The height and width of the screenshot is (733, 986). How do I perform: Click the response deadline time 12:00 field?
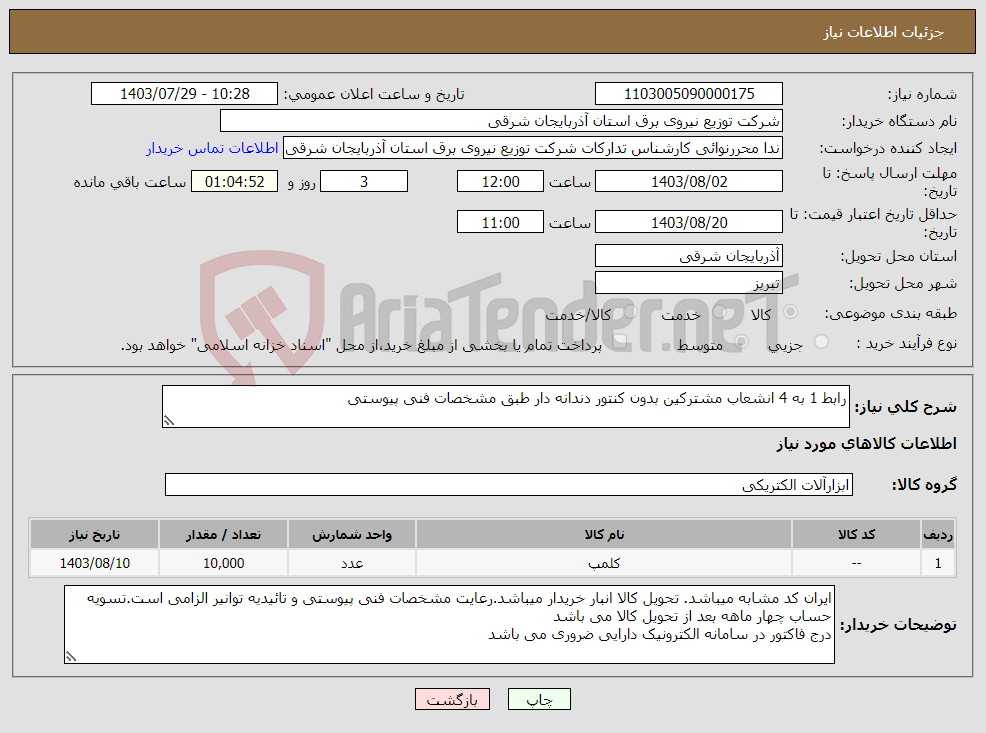coord(500,182)
